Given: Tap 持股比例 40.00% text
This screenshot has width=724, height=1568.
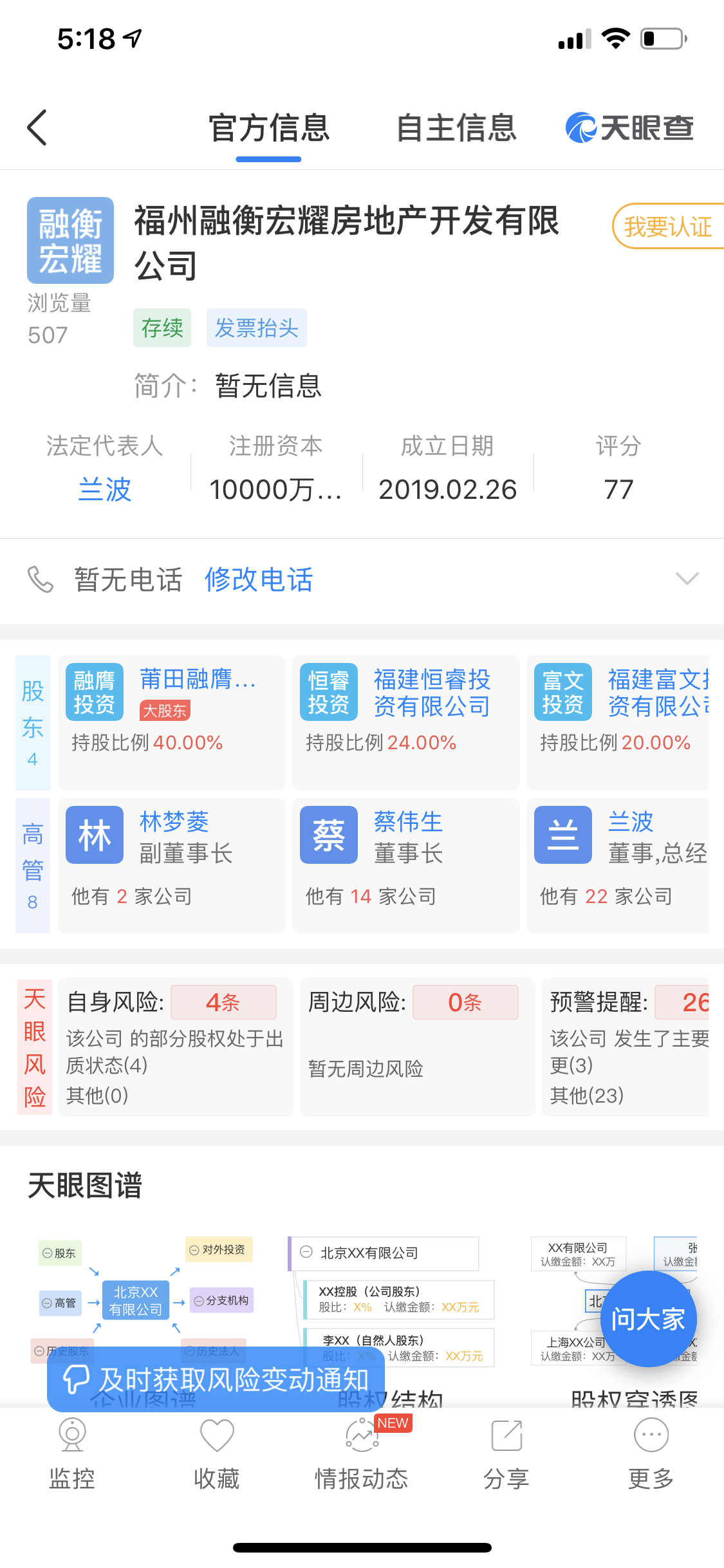Looking at the screenshot, I should coord(147,742).
